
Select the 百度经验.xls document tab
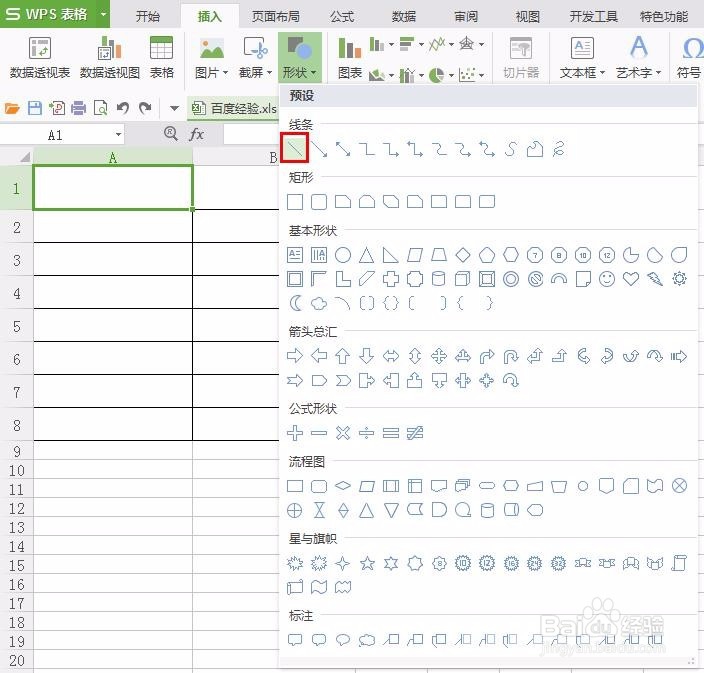click(x=233, y=108)
